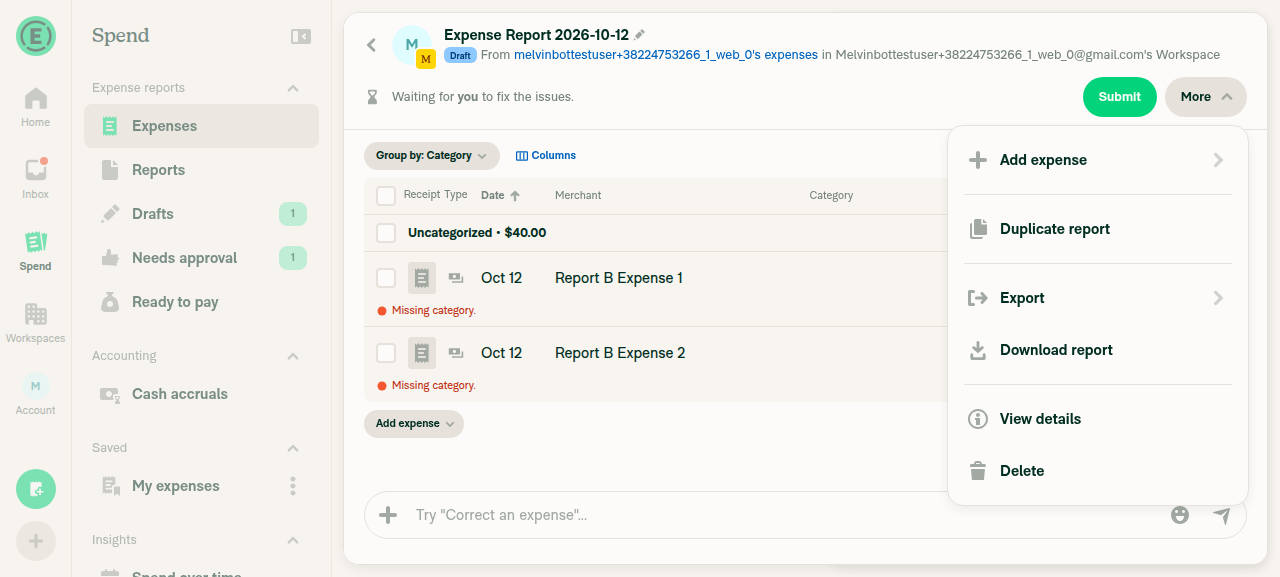Screen dimensions: 1280x577
Task: Open the three-dot menu beside My expenses
Action: coord(293,486)
